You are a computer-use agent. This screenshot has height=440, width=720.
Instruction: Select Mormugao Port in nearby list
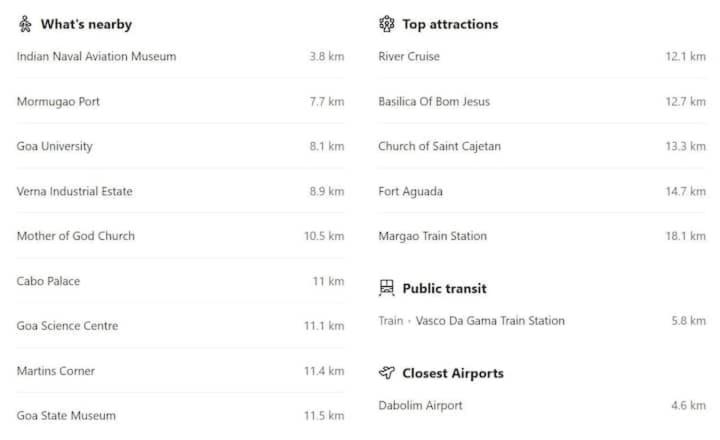tap(180, 102)
